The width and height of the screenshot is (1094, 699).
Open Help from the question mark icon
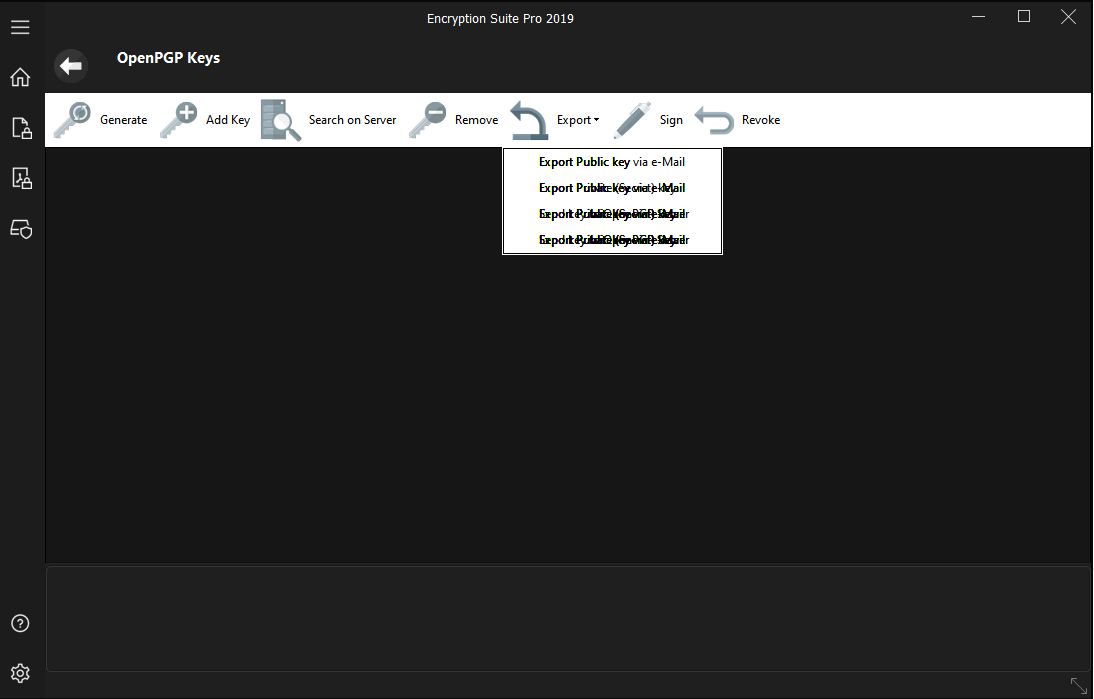tap(20, 623)
